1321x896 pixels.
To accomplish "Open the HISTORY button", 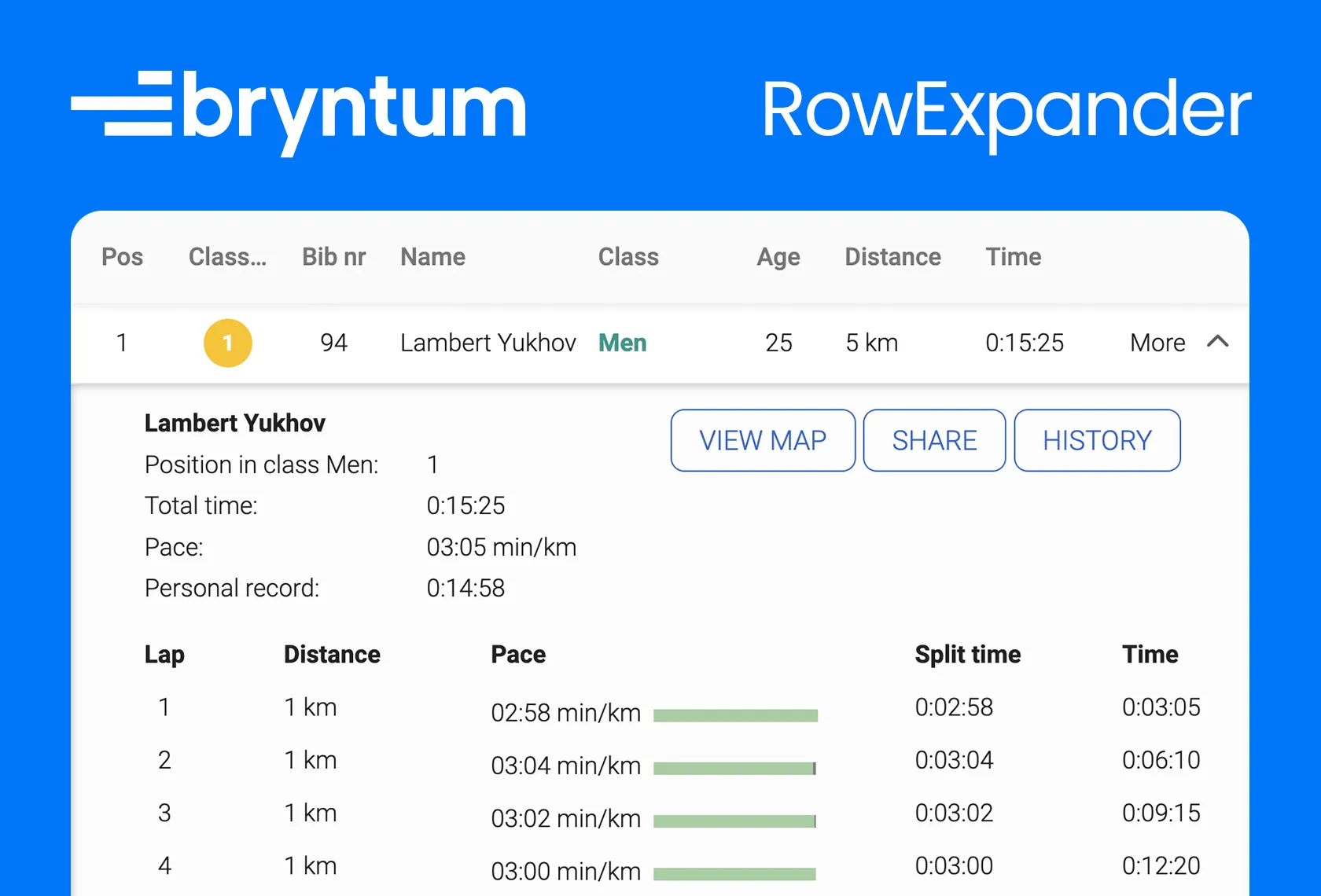I will click(1097, 440).
